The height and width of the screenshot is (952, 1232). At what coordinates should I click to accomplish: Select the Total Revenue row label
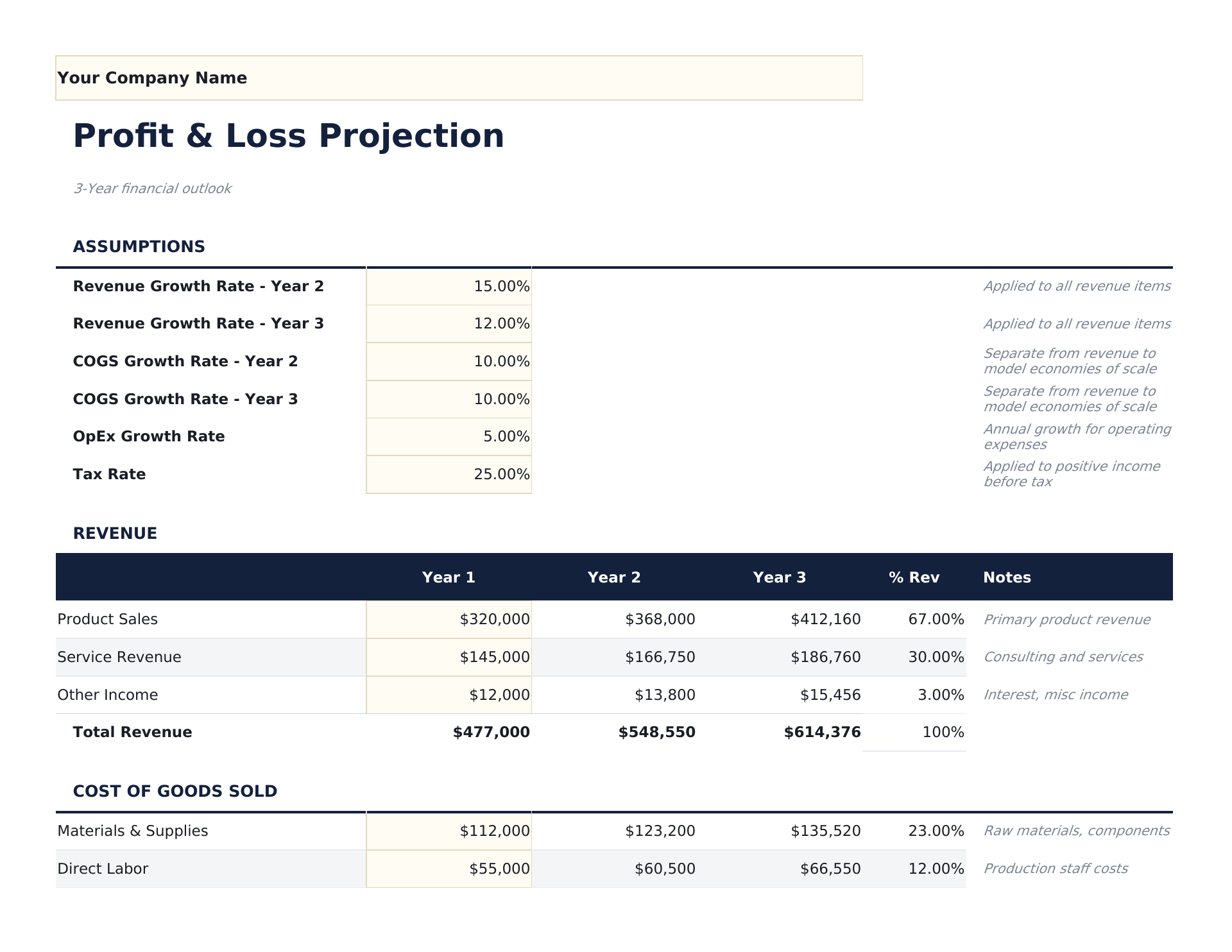coord(132,732)
